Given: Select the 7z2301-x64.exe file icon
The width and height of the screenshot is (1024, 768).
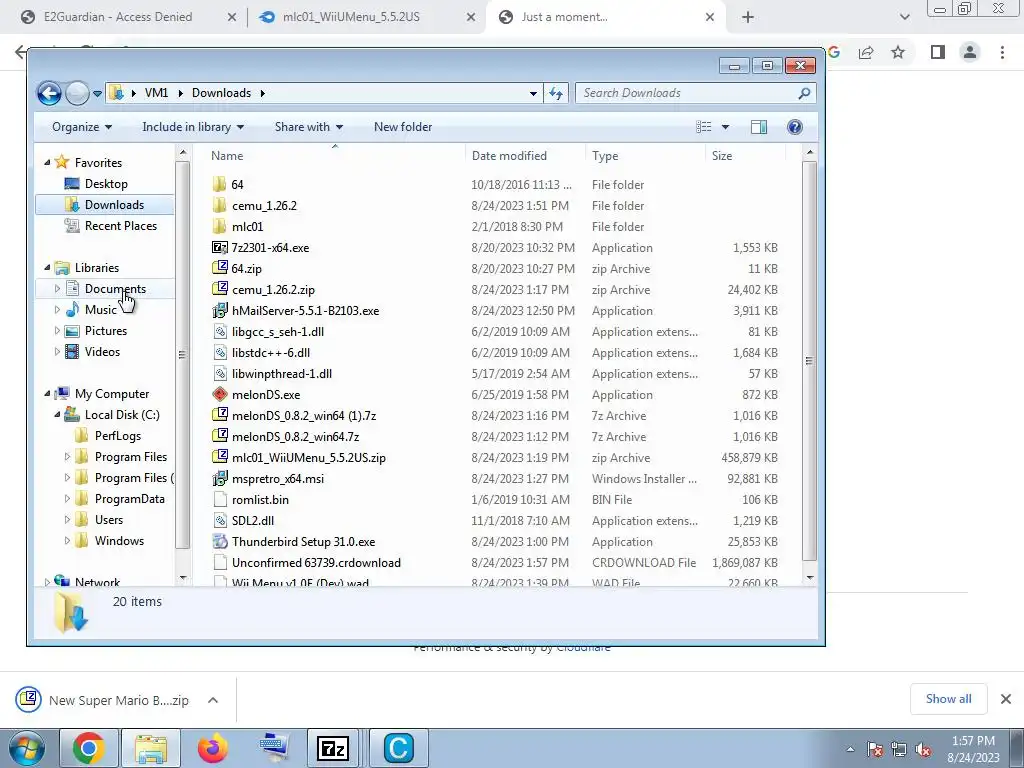Looking at the screenshot, I should coord(219,248).
